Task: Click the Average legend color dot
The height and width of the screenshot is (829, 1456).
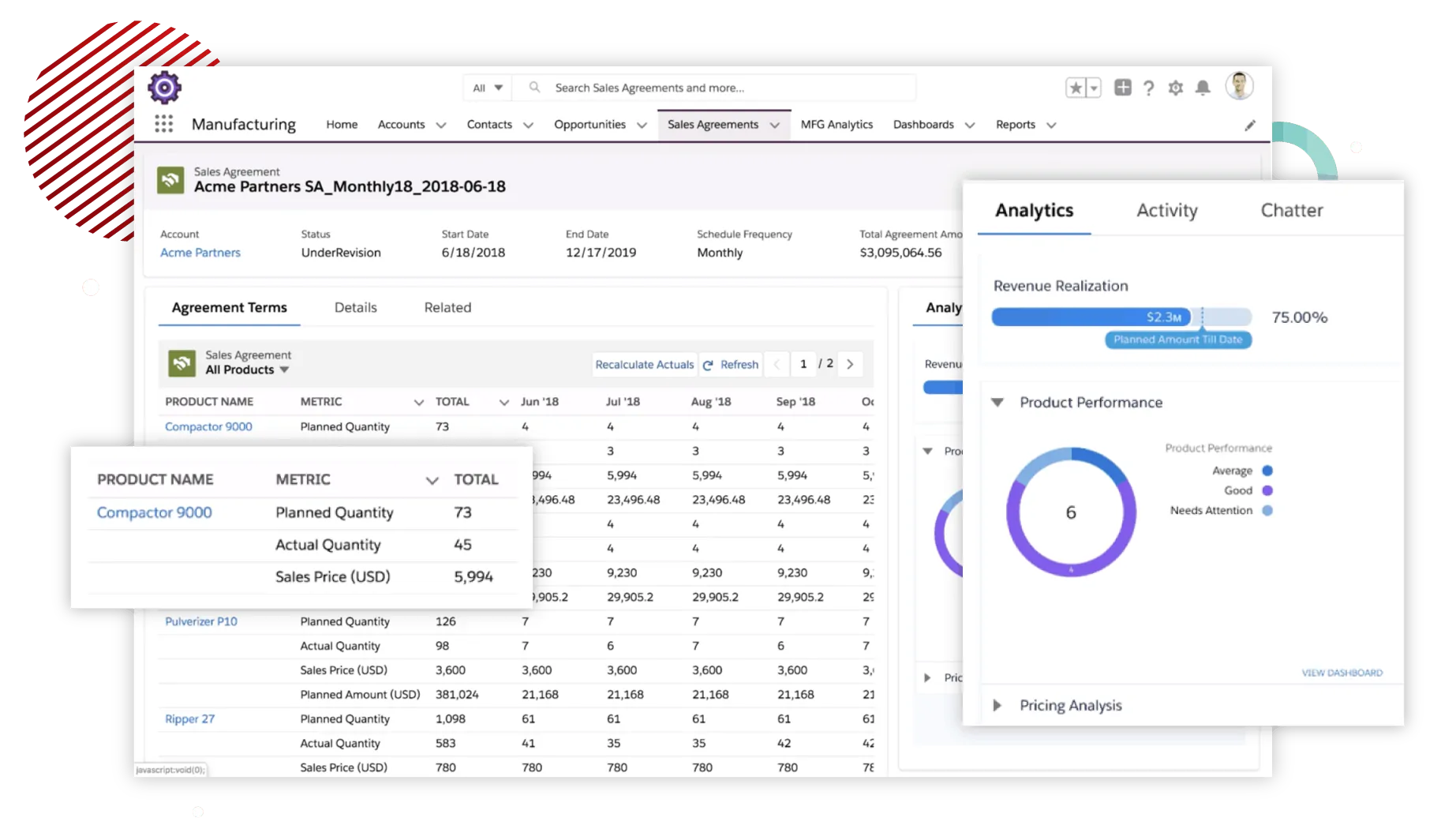Action: click(x=1267, y=471)
